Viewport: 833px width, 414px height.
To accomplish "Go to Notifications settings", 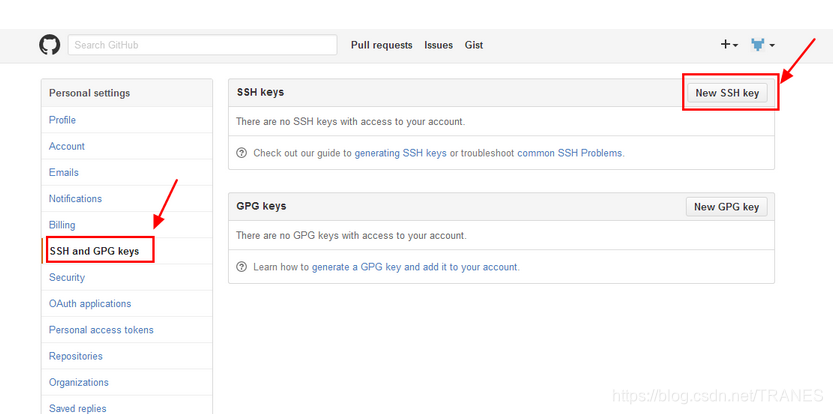I will tap(127, 199).
